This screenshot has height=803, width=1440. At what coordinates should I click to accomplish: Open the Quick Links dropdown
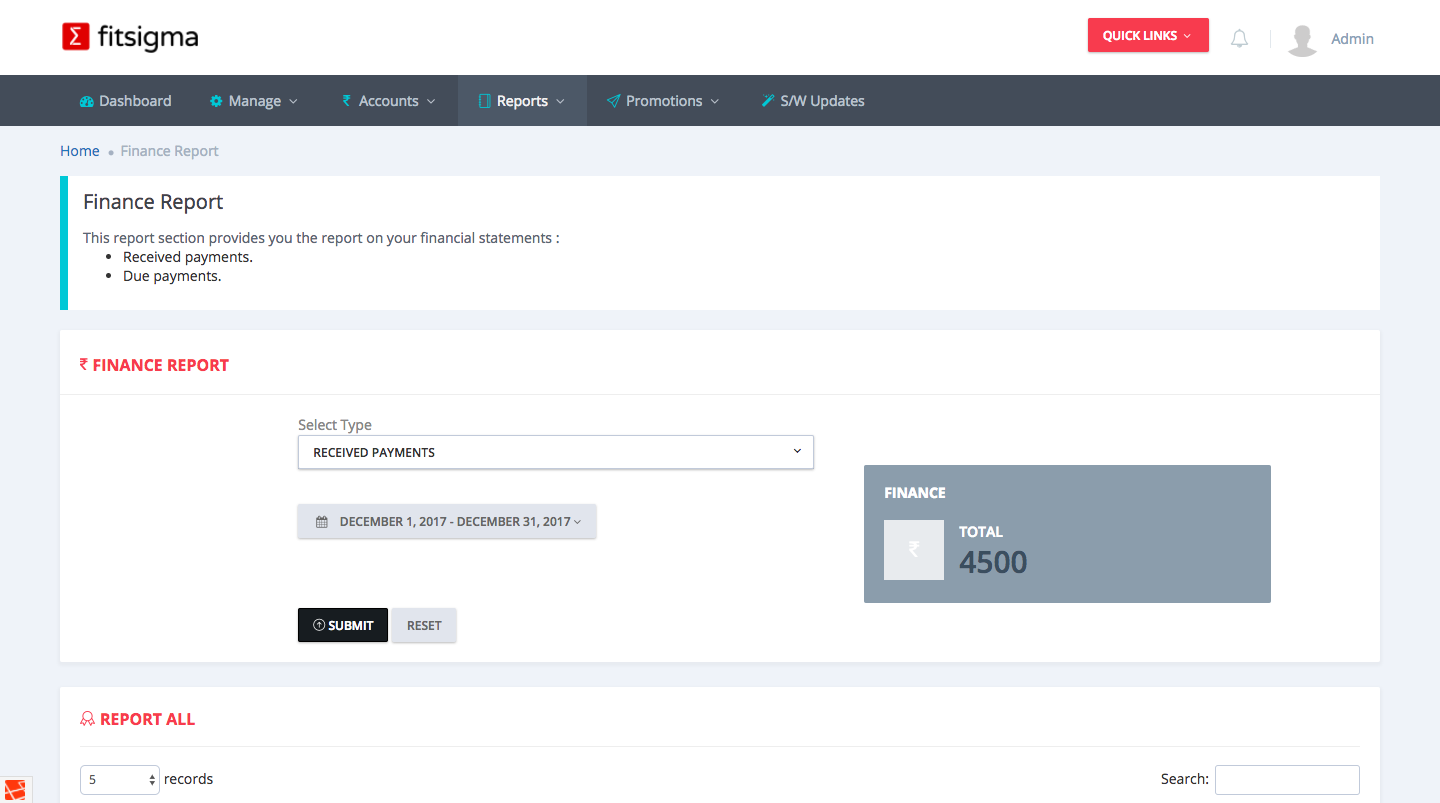tap(1147, 36)
